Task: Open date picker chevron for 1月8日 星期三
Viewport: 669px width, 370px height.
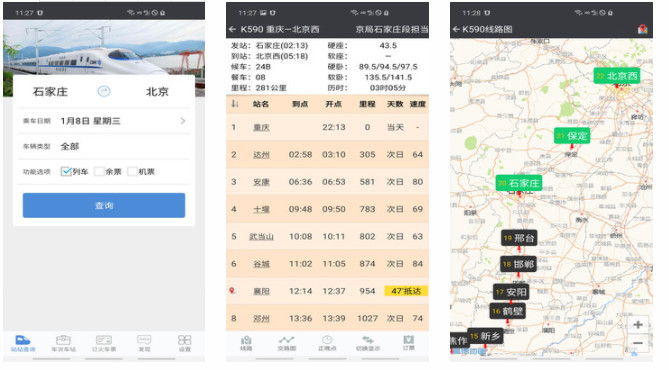Action: point(183,121)
